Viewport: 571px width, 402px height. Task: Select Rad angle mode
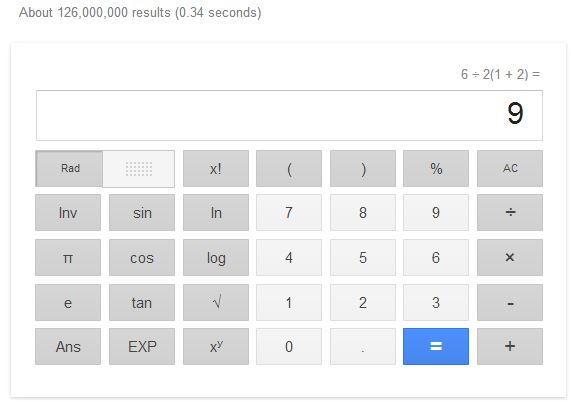(x=70, y=169)
